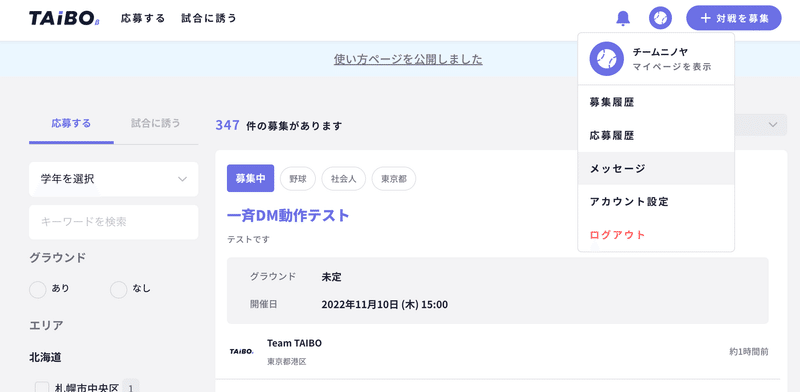Click the 対戦を募集 plus button
This screenshot has height=392, width=800.
tap(734, 18)
